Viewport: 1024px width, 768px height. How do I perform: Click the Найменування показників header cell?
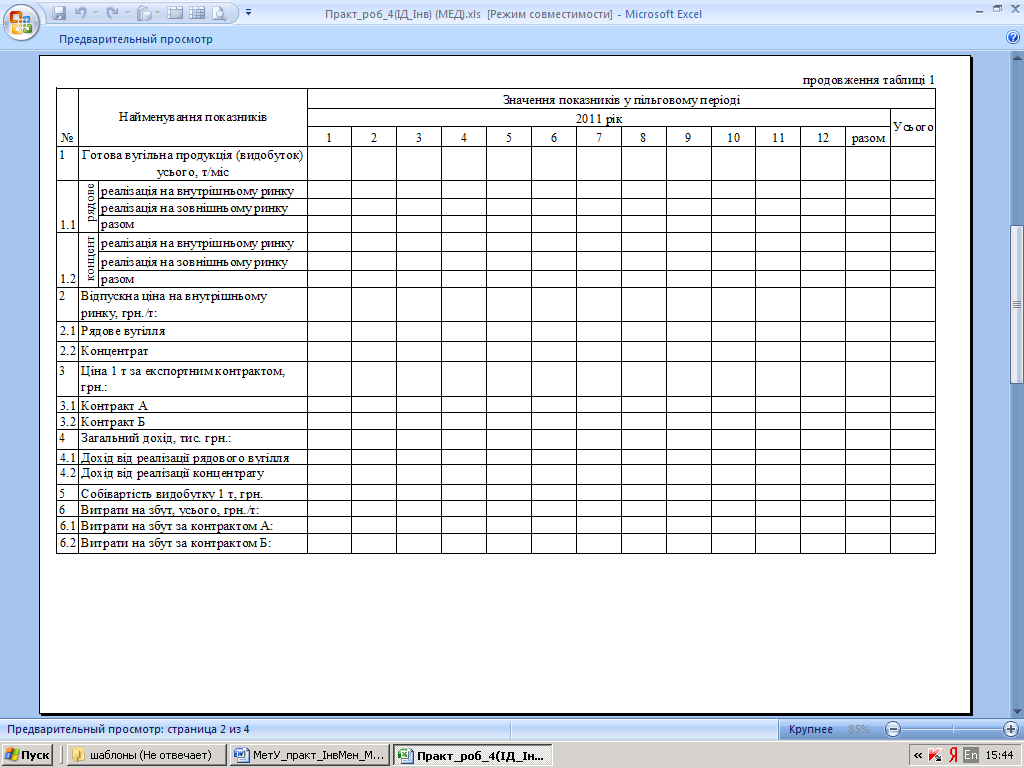[193, 117]
